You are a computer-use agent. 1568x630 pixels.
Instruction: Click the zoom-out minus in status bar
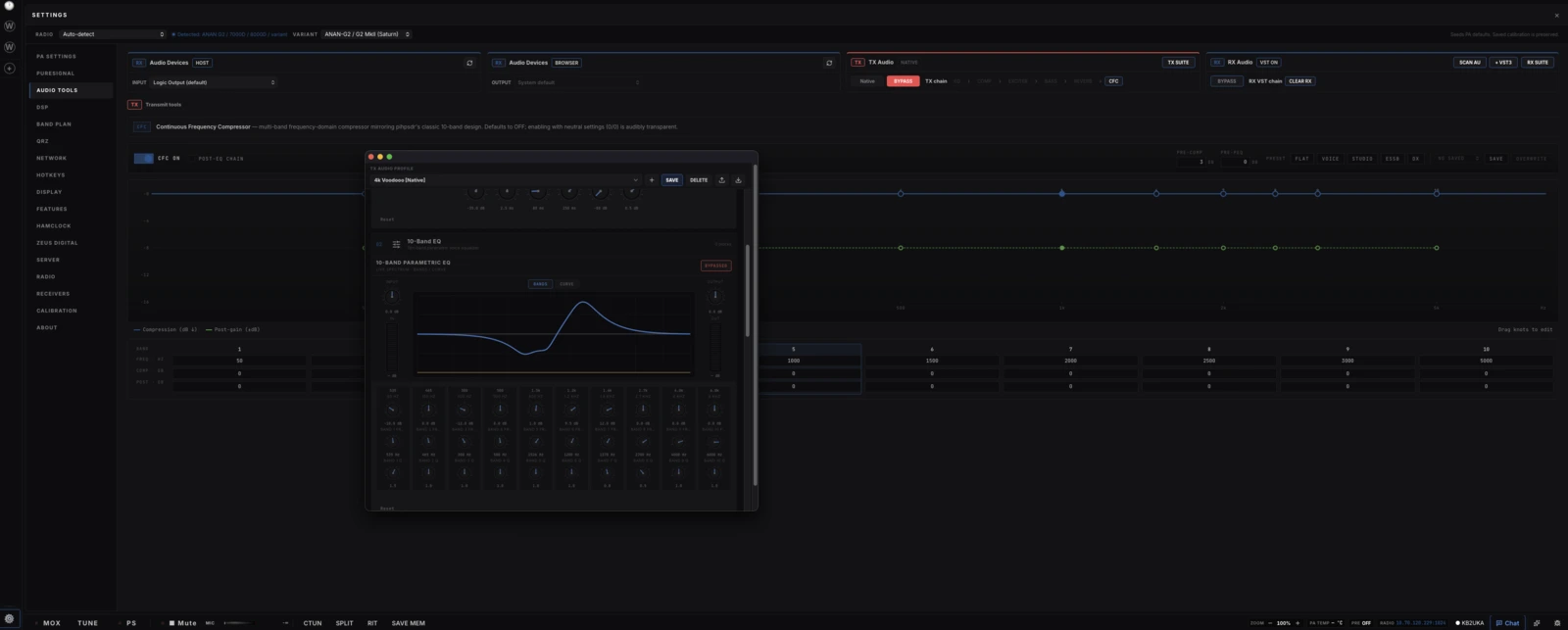[x=1270, y=623]
